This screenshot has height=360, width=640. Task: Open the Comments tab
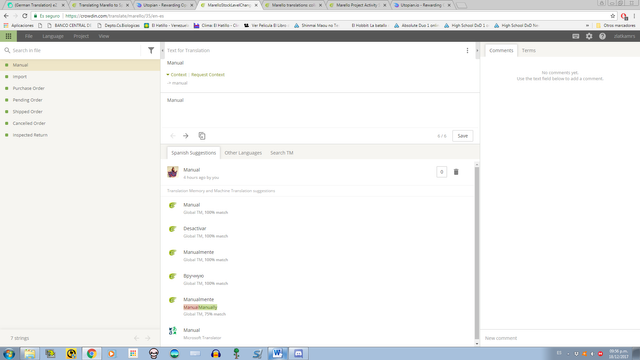(x=501, y=51)
